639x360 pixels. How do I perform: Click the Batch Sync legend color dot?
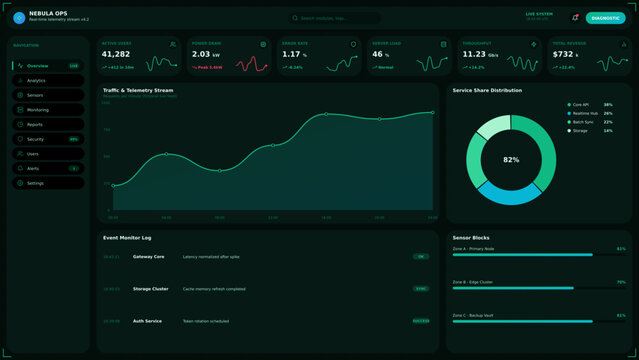coord(569,122)
